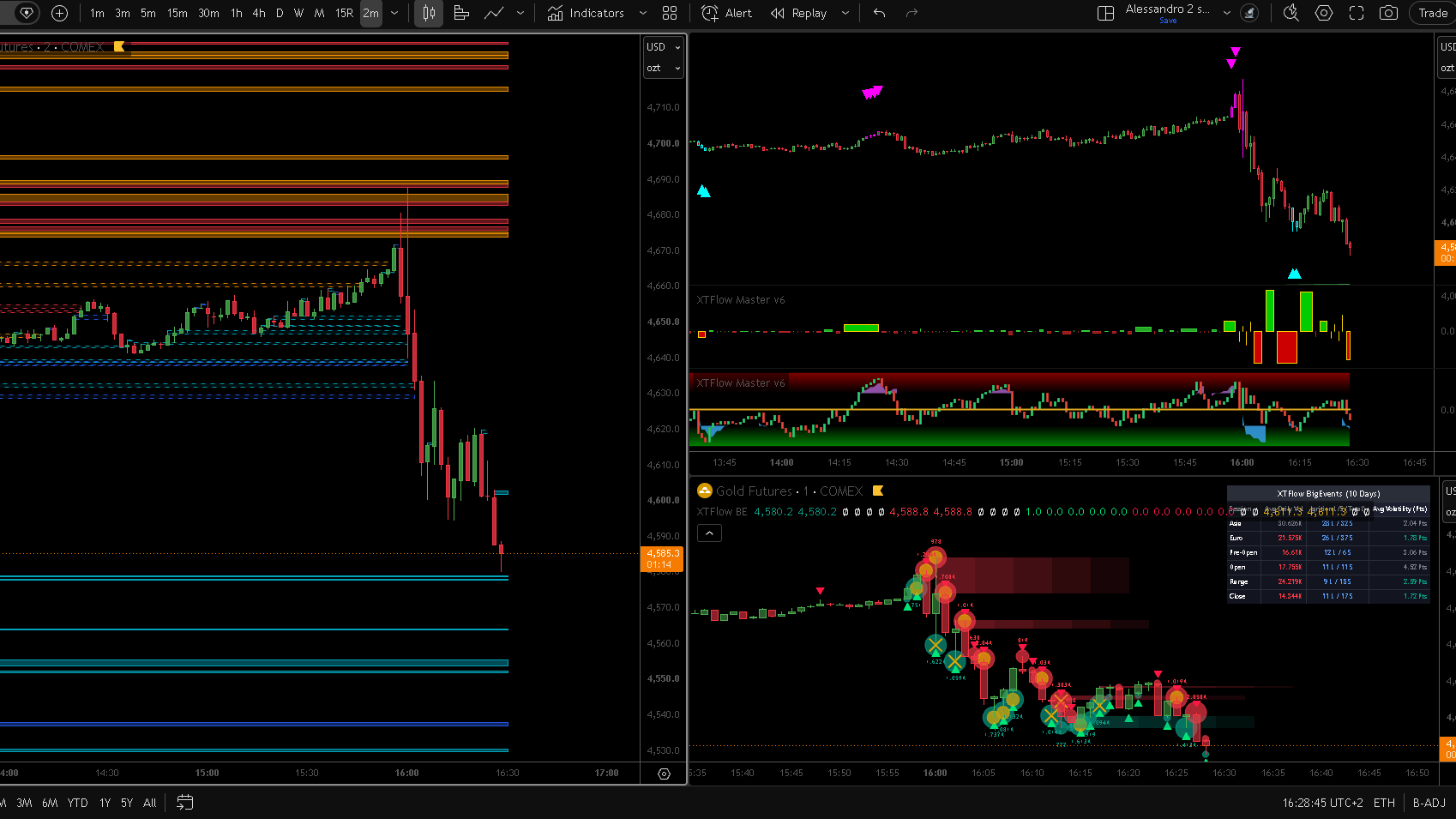Switch to the 15m timeframe
The width and height of the screenshot is (1456, 819).
(177, 13)
